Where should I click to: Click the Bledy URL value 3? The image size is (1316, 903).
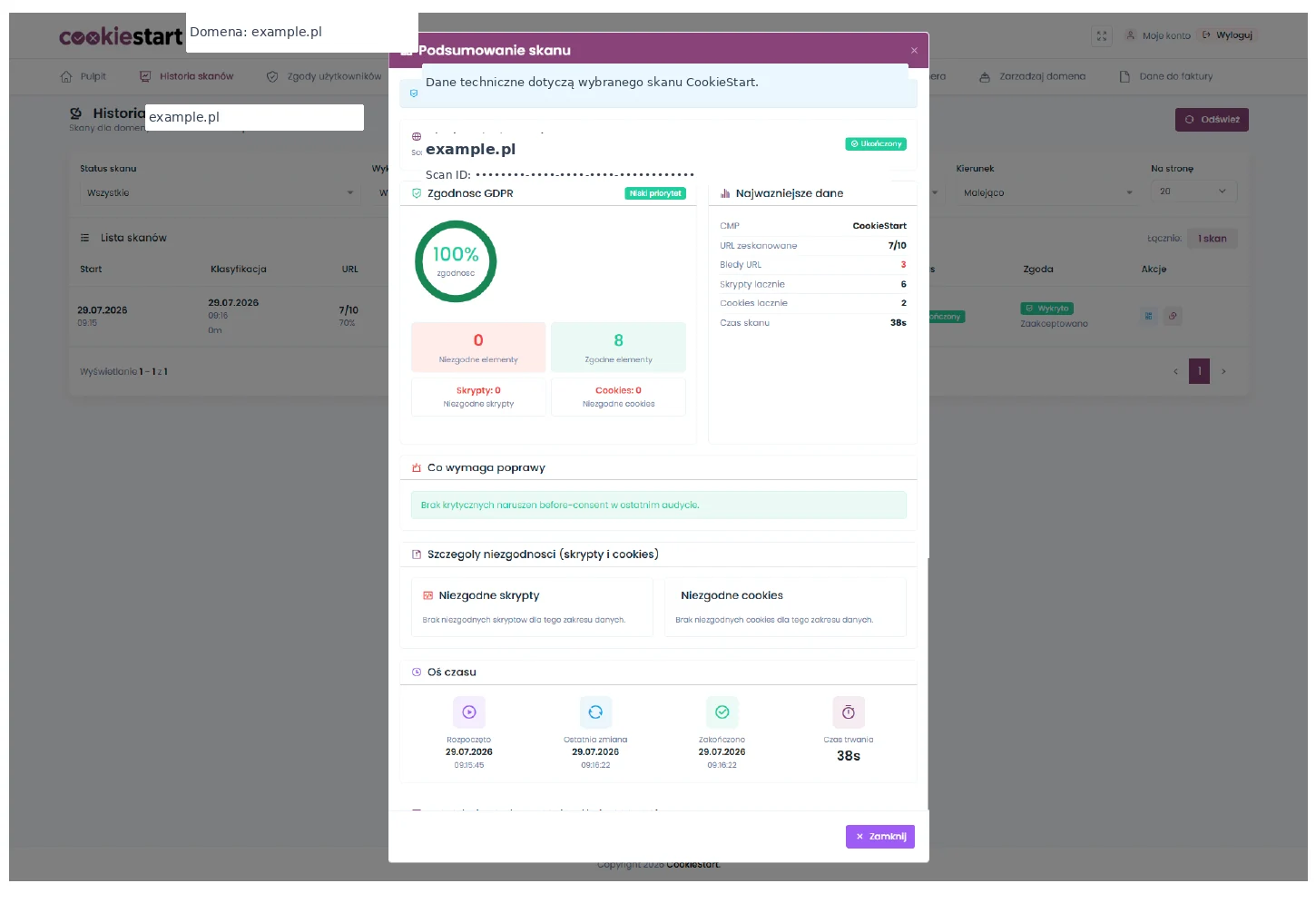tap(903, 265)
